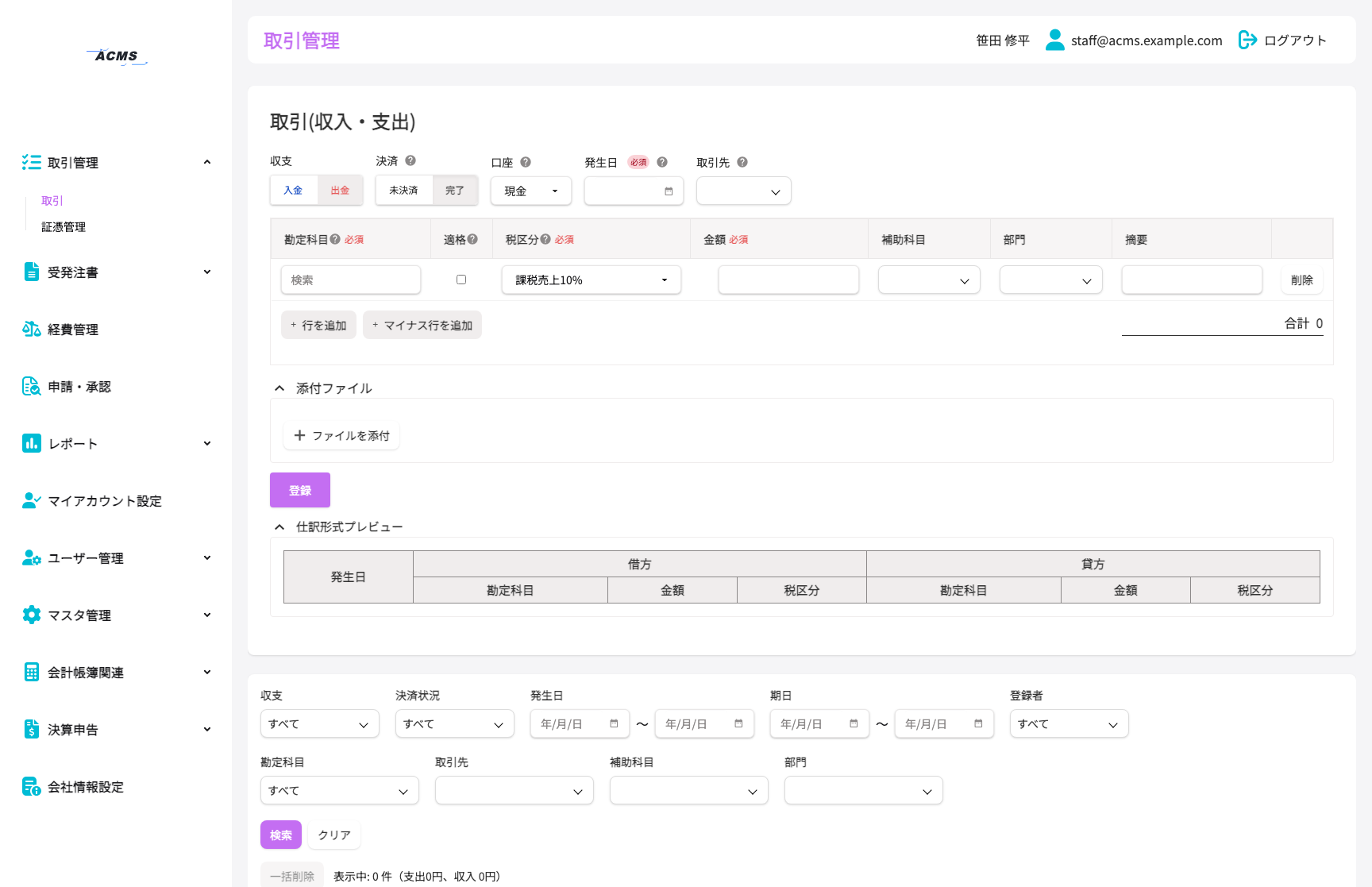Click the マイナス行を追加 button
The width and height of the screenshot is (1372, 887).
pyautogui.click(x=422, y=325)
